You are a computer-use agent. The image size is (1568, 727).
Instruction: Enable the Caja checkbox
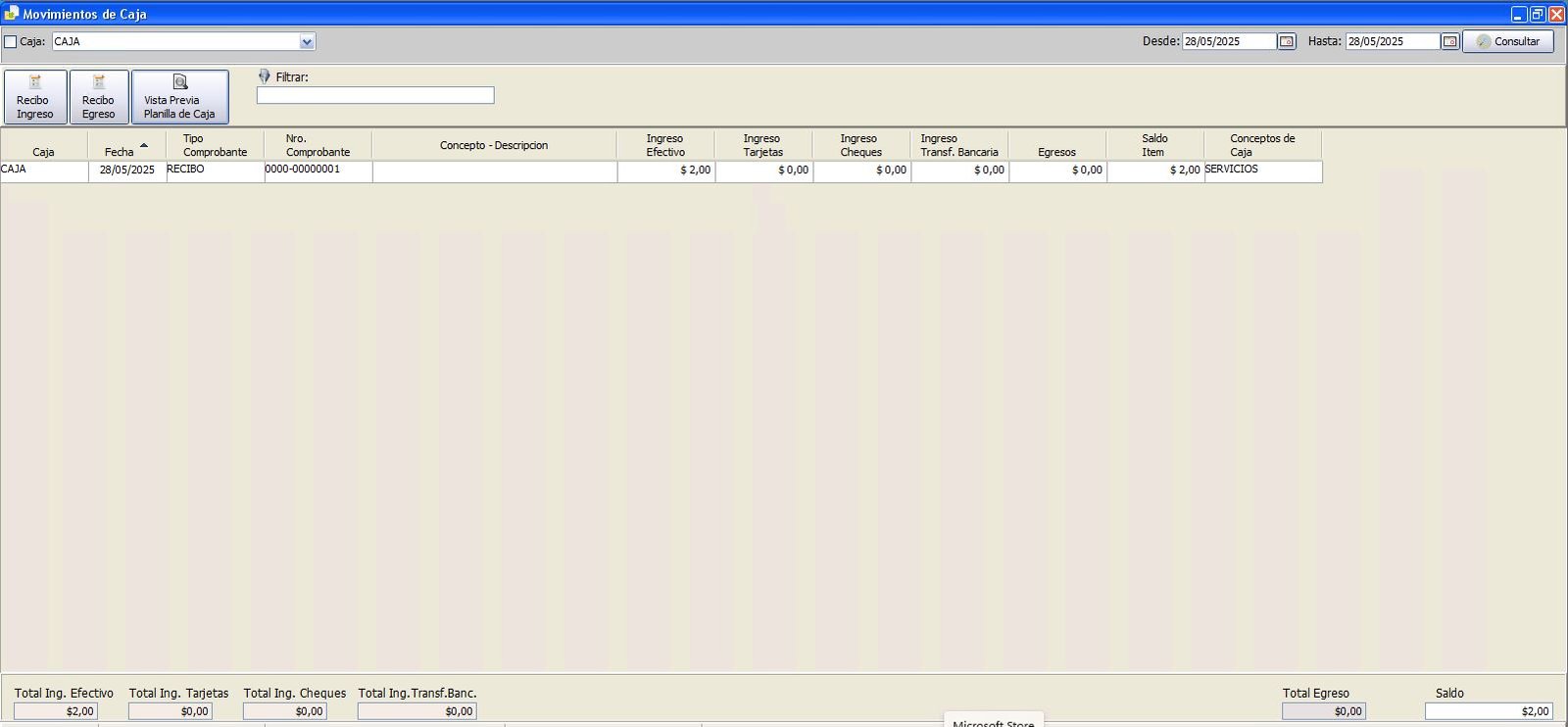tap(11, 42)
